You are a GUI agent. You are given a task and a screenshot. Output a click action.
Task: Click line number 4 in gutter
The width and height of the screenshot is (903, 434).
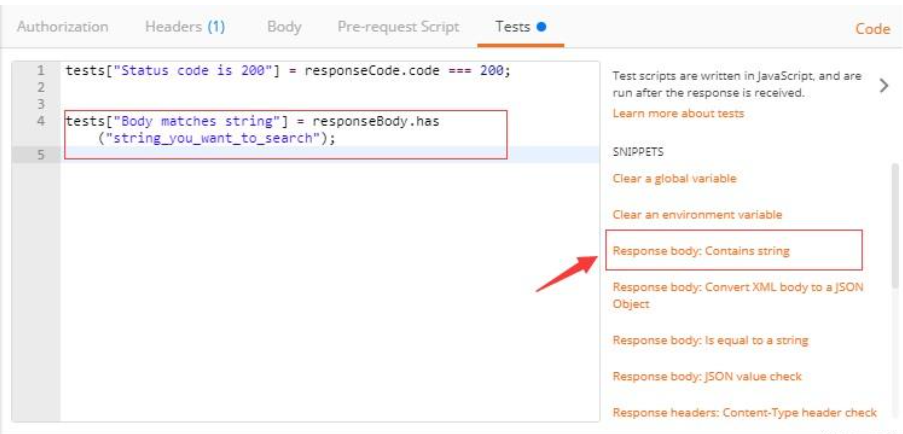point(40,121)
